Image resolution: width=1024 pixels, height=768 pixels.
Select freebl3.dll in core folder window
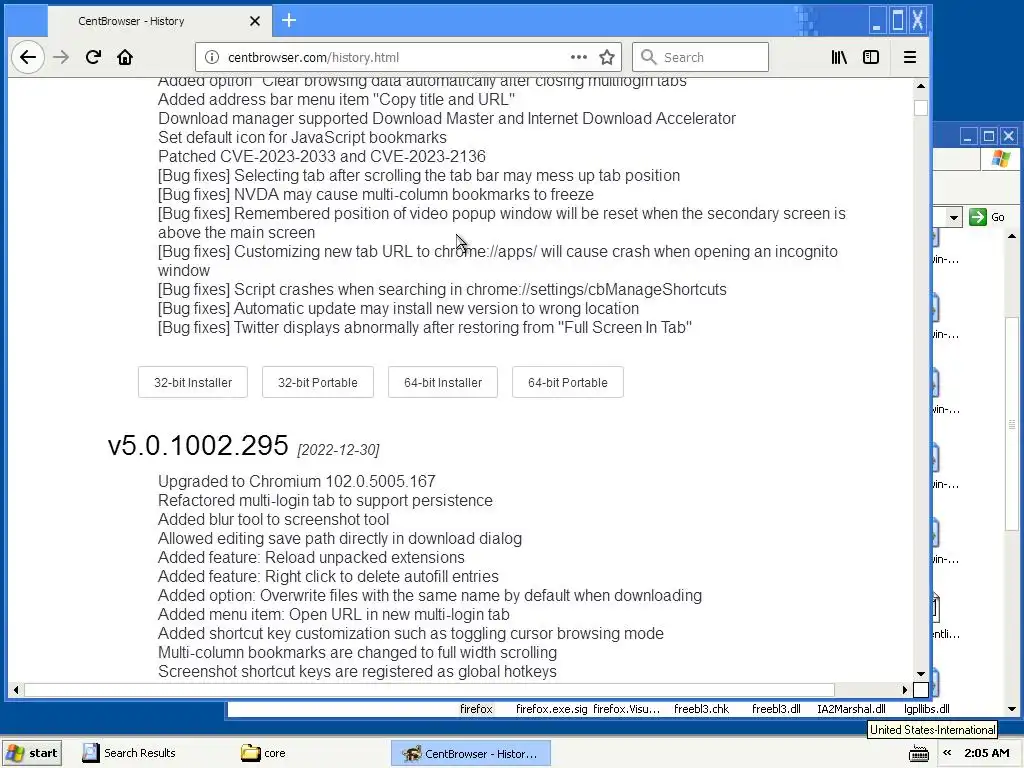[x=776, y=709]
